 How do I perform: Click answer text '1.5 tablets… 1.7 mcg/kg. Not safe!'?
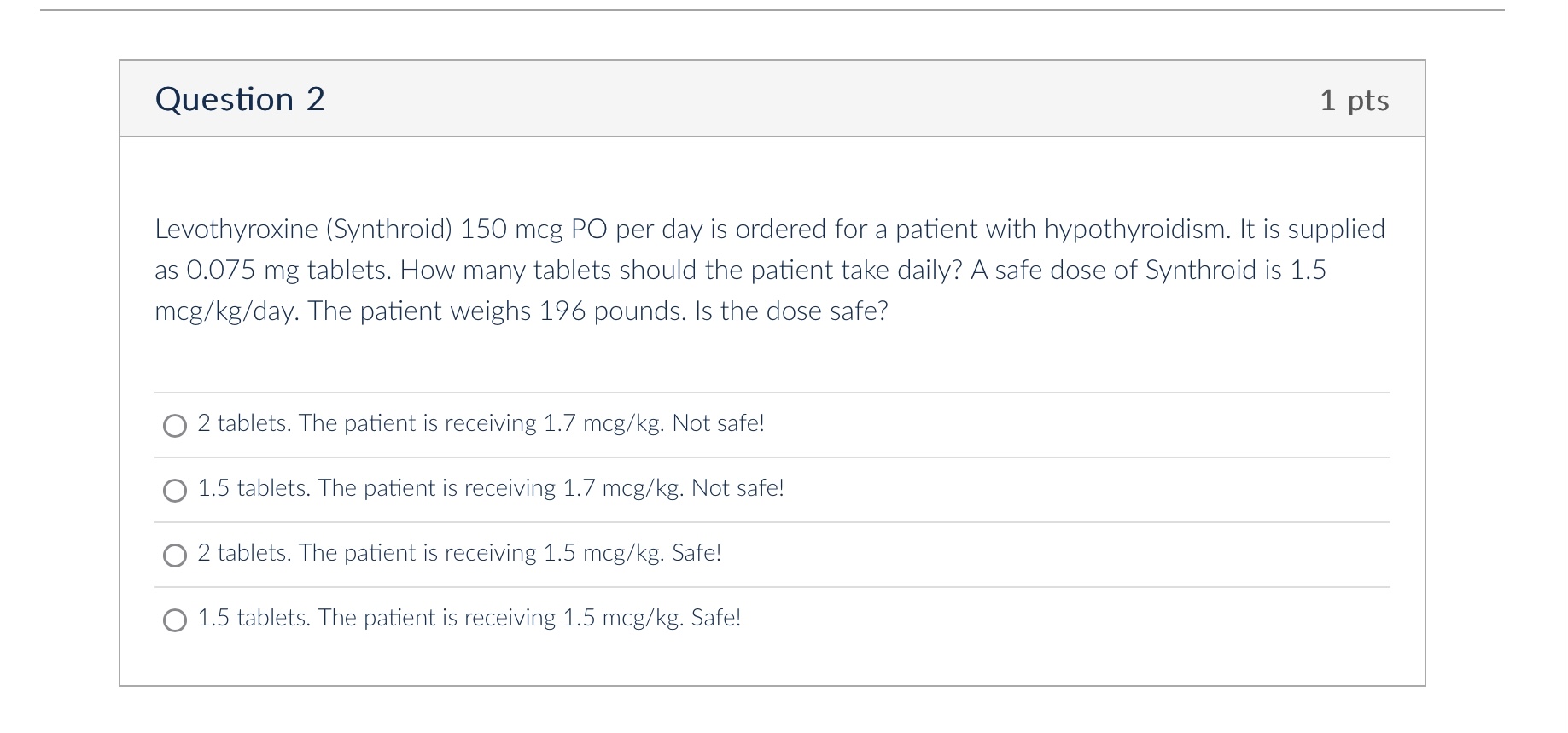point(491,488)
